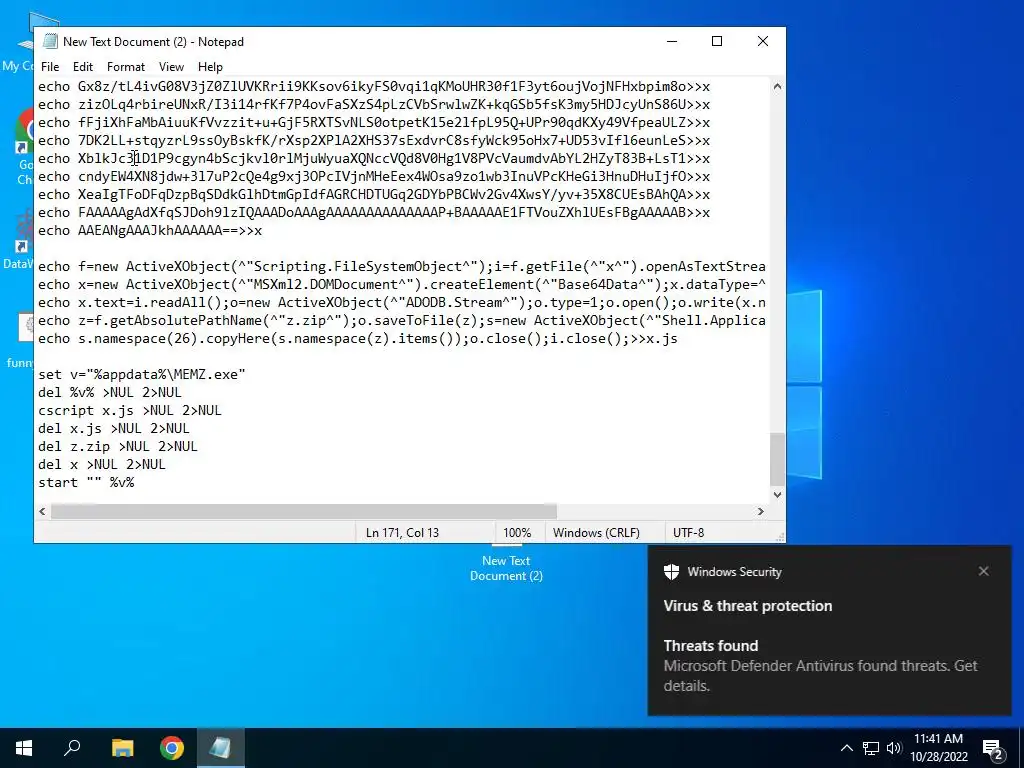1024x768 pixels.
Task: Click the Windows Security shield icon in notification
Action: (671, 572)
